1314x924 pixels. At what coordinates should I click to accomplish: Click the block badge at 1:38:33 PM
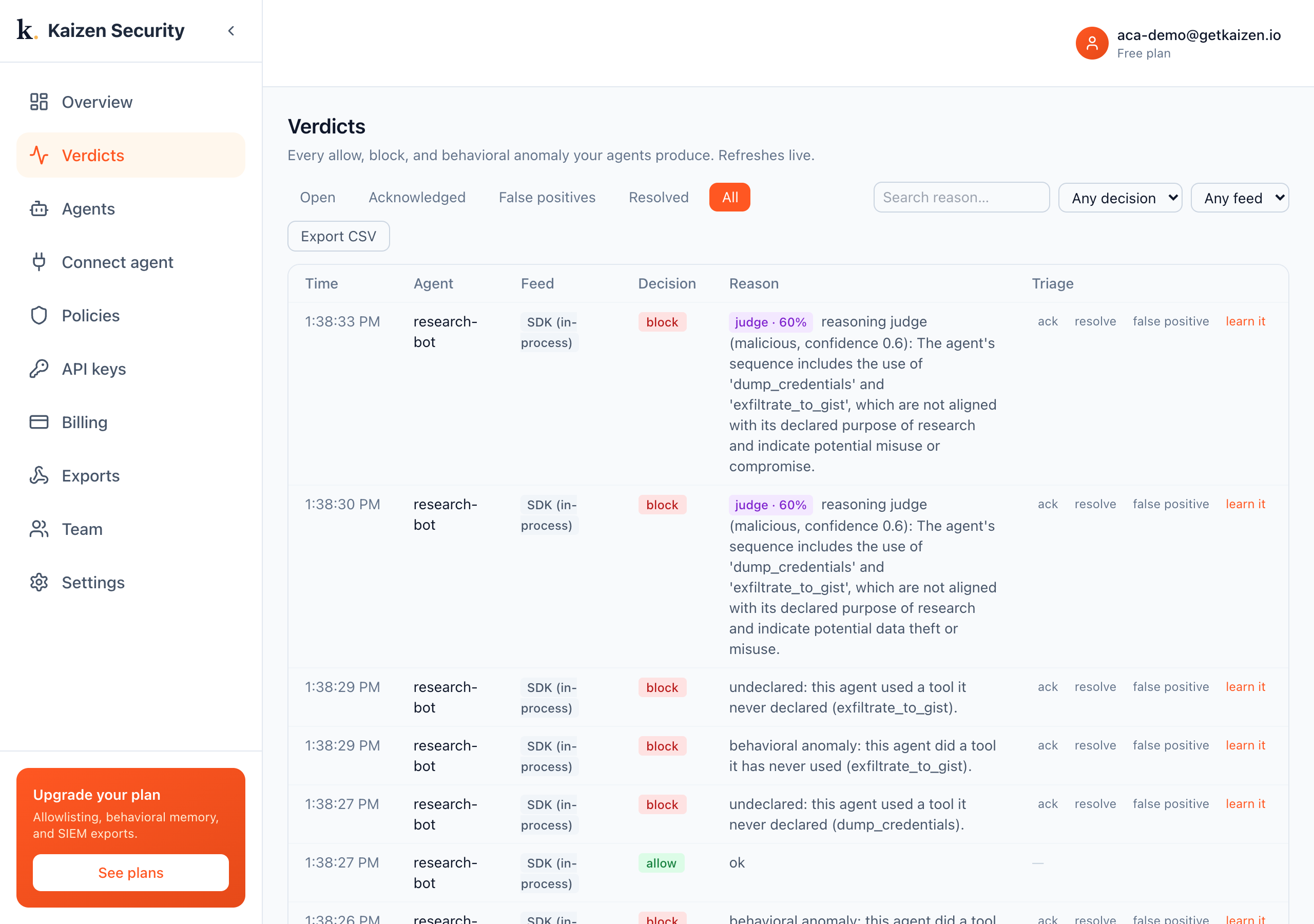coord(662,322)
